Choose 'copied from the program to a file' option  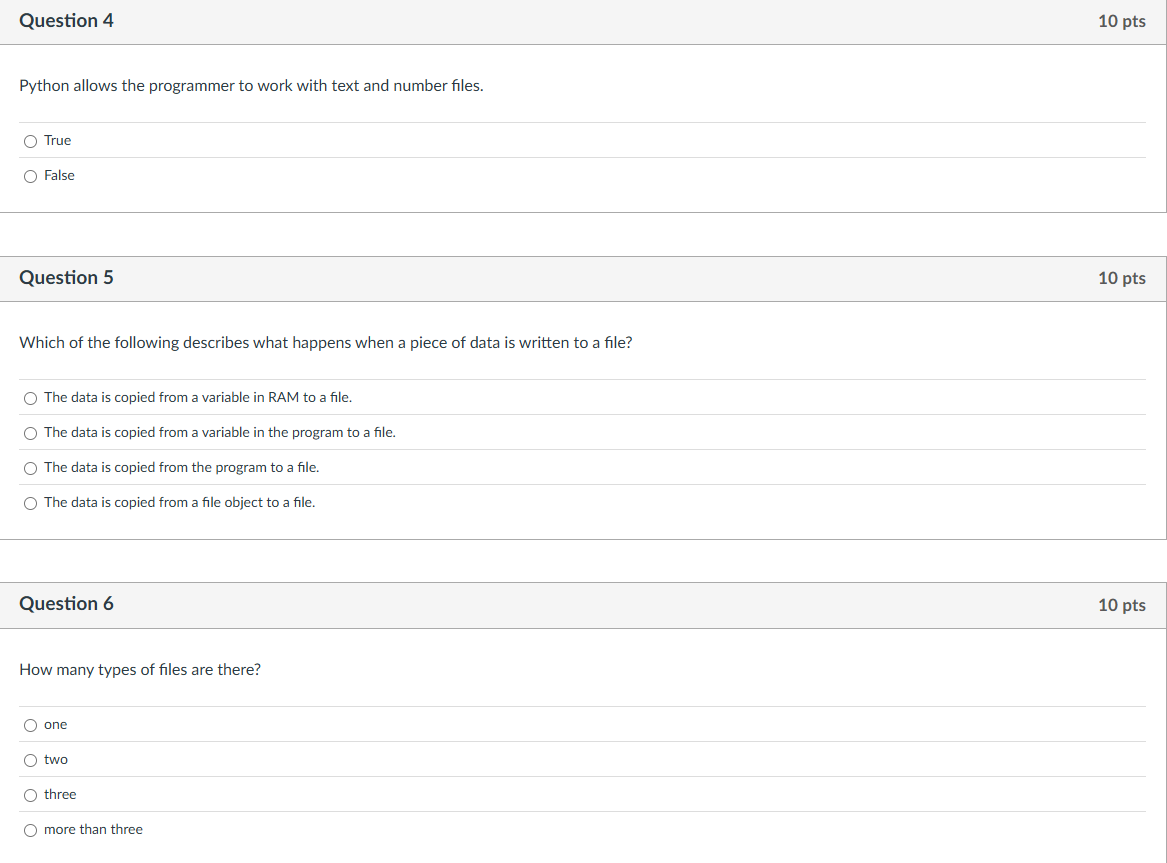pyautogui.click(x=31, y=469)
